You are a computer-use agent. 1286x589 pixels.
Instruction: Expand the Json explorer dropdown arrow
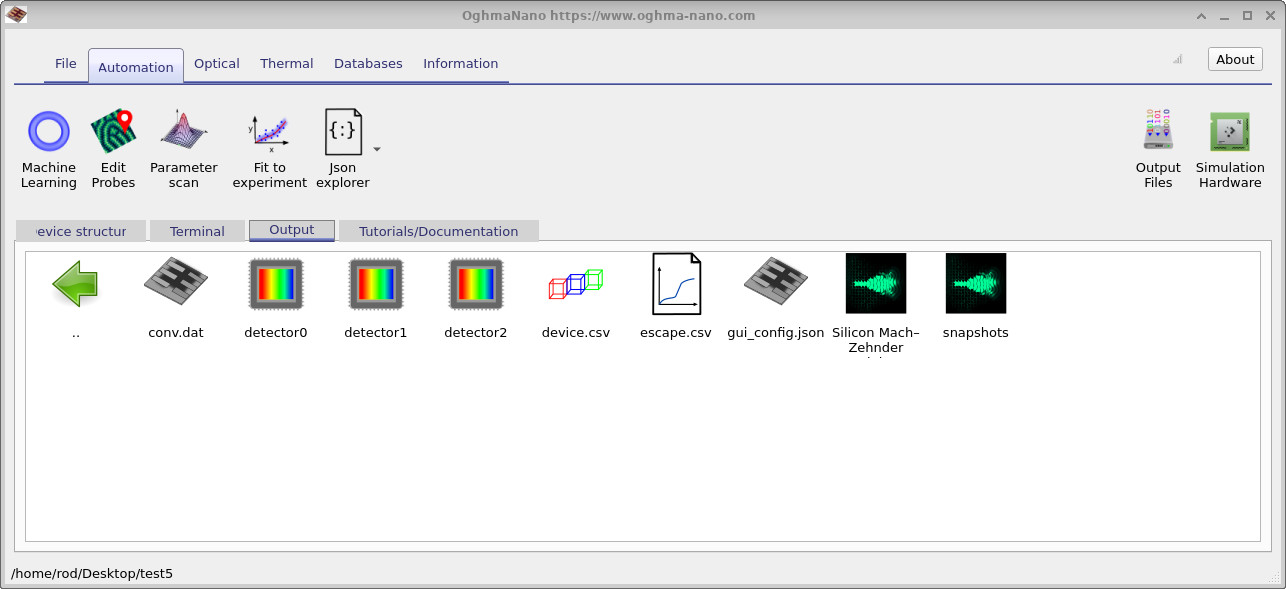[x=376, y=148]
